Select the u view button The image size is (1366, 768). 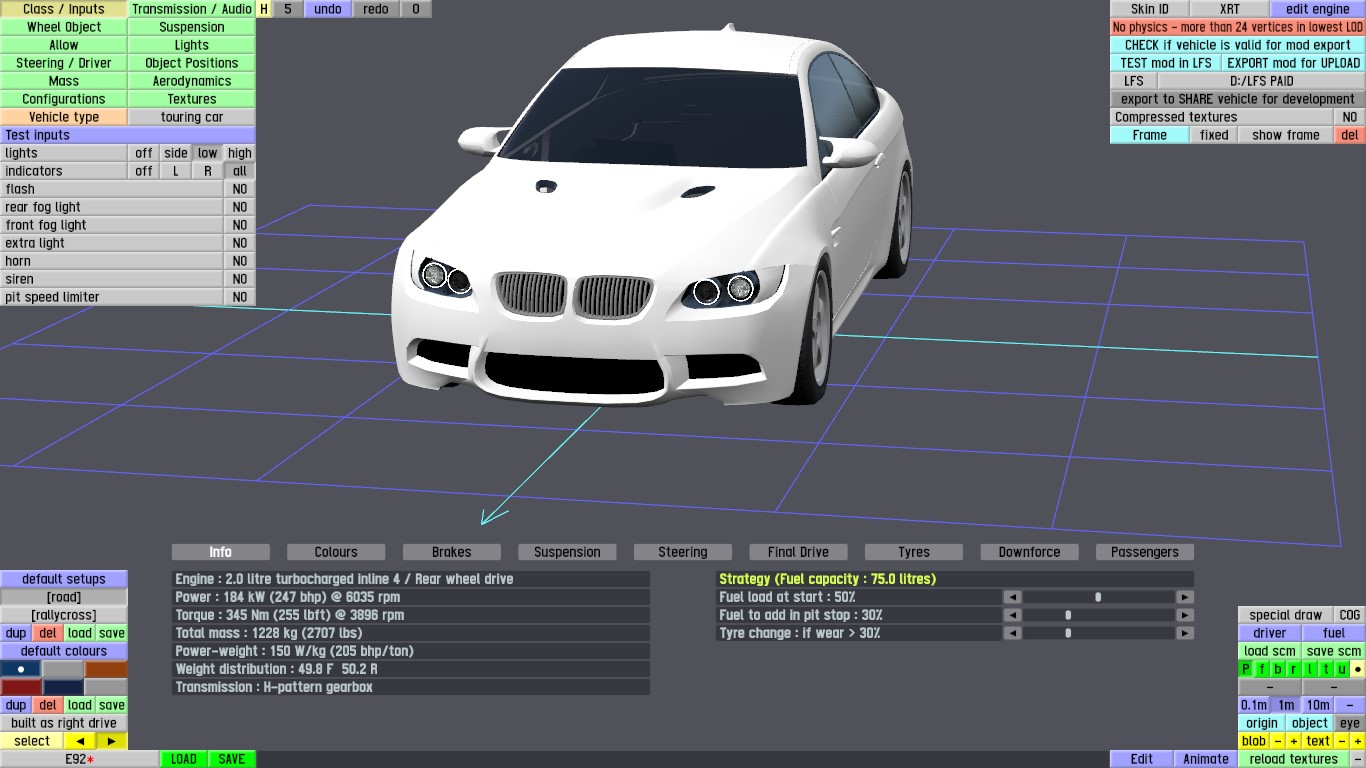(1342, 669)
